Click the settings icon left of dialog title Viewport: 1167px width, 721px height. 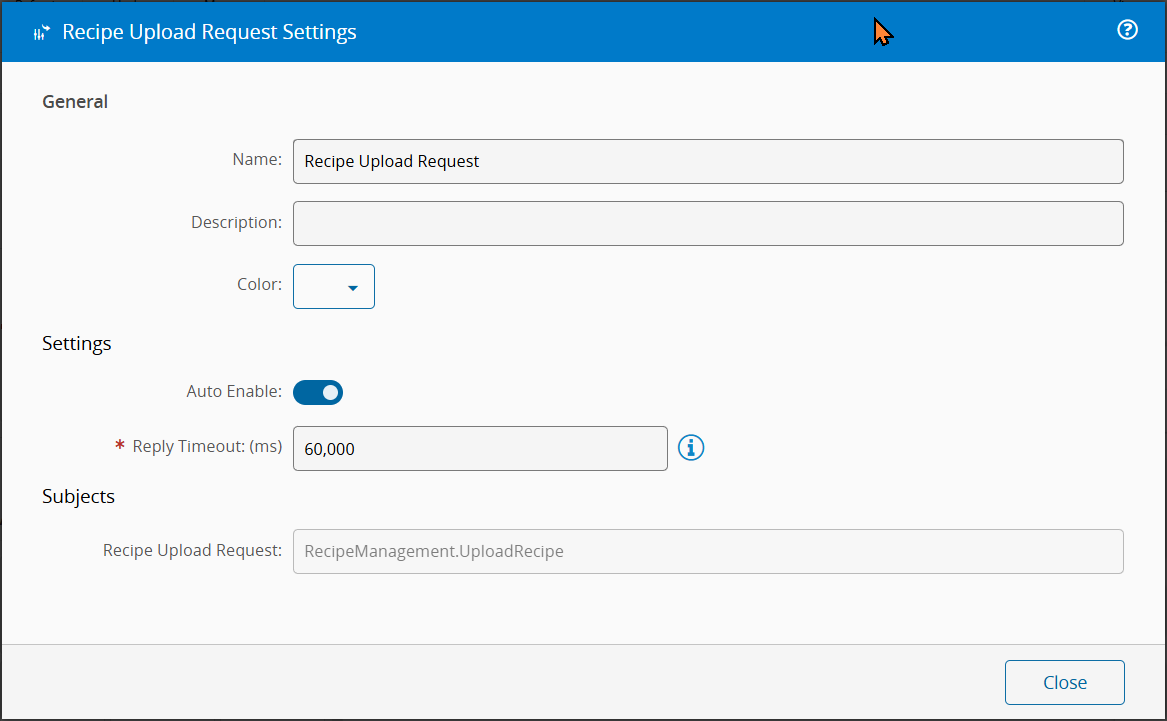click(x=41, y=33)
